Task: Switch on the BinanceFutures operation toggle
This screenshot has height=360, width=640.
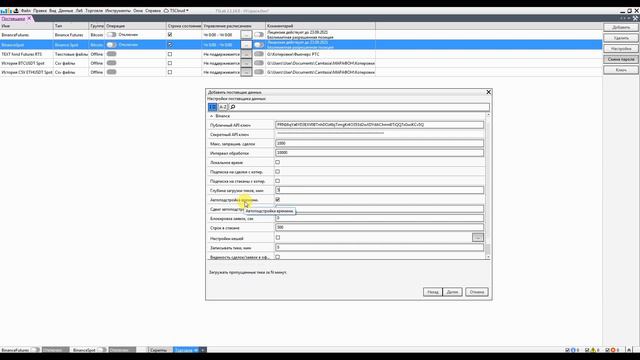Action: (x=111, y=35)
